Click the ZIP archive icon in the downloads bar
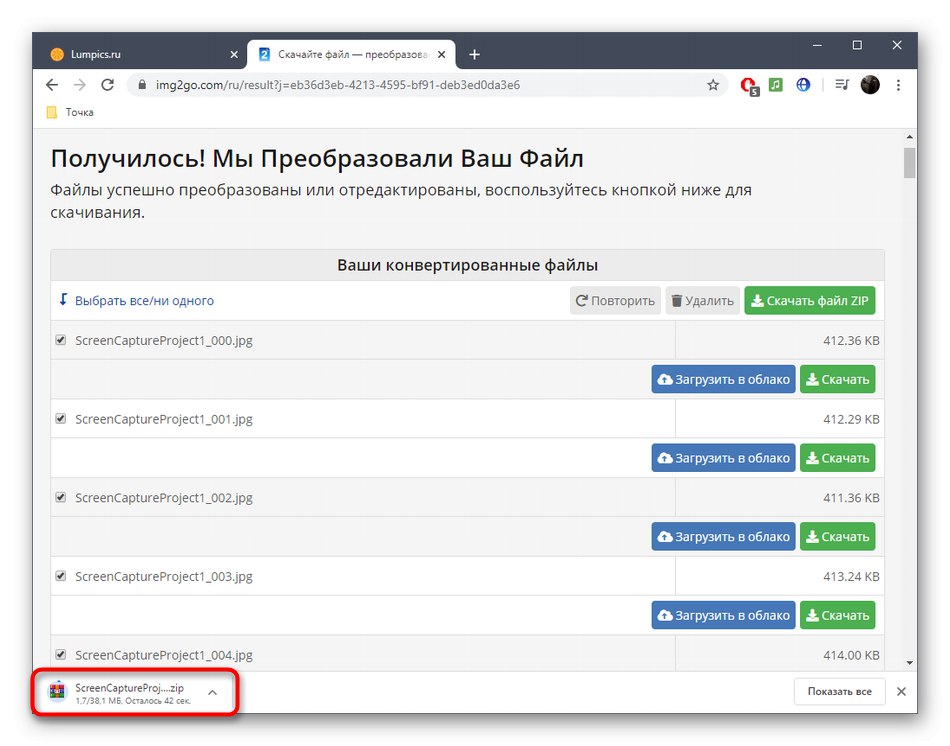The image size is (950, 746). [58, 691]
